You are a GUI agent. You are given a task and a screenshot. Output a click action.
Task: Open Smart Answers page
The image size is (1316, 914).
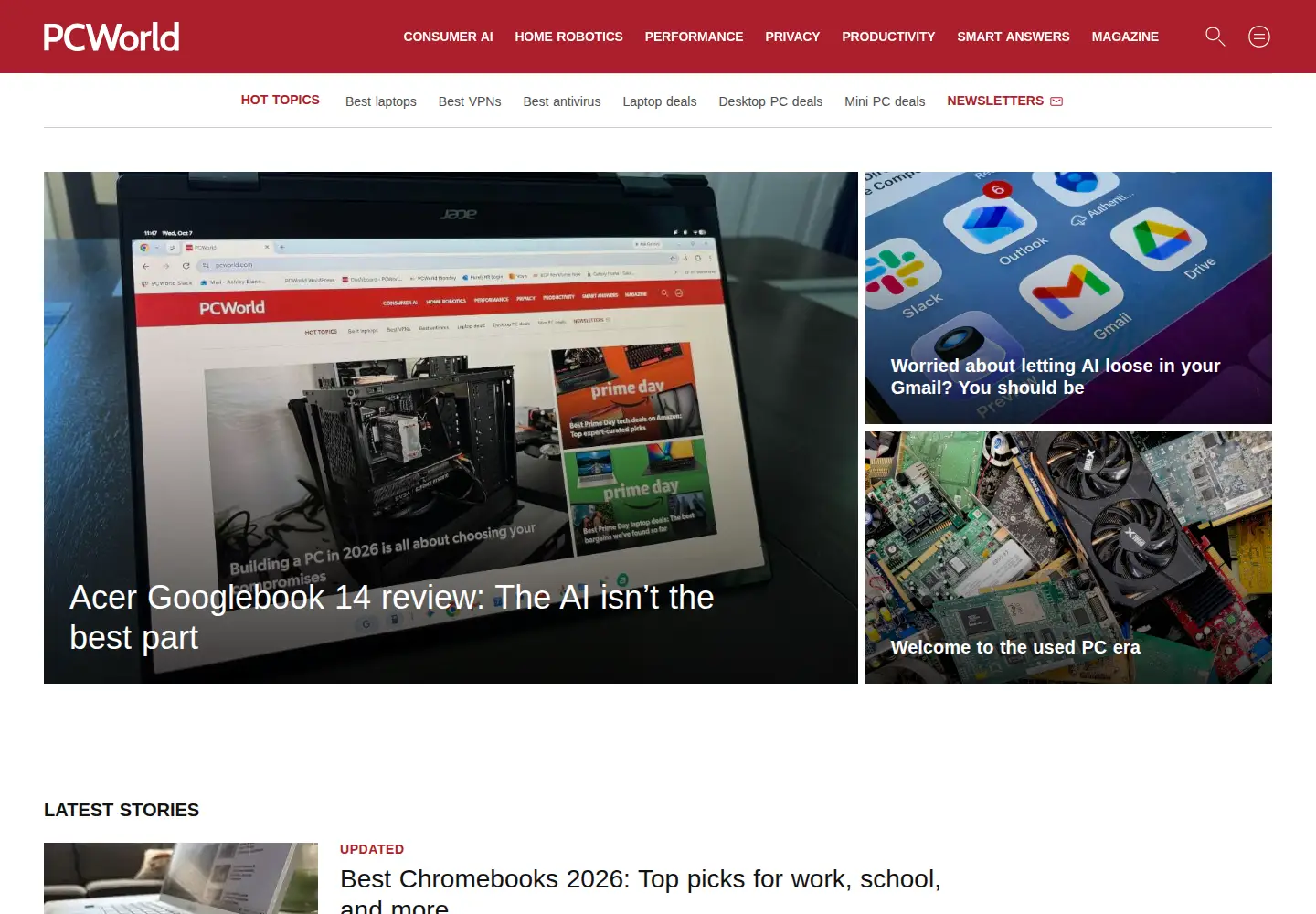click(1013, 37)
